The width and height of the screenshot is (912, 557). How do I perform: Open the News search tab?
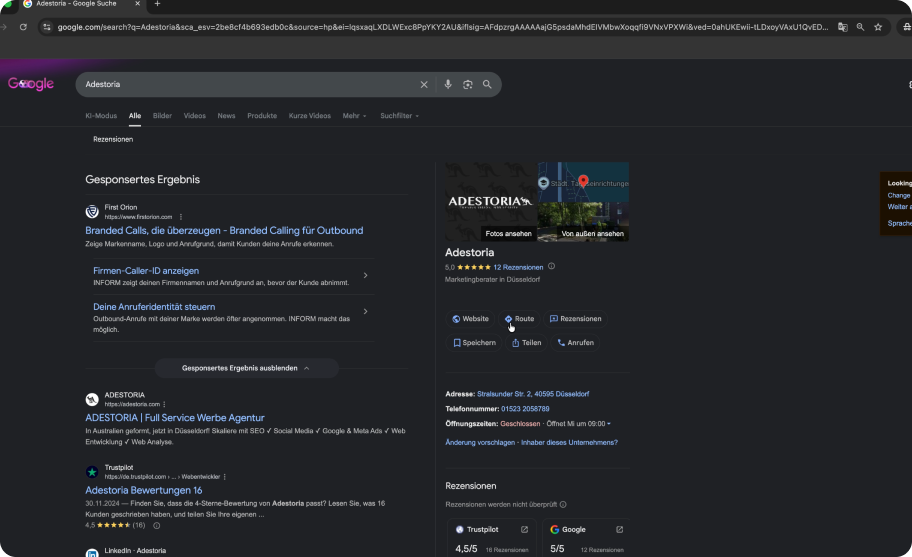click(x=226, y=116)
